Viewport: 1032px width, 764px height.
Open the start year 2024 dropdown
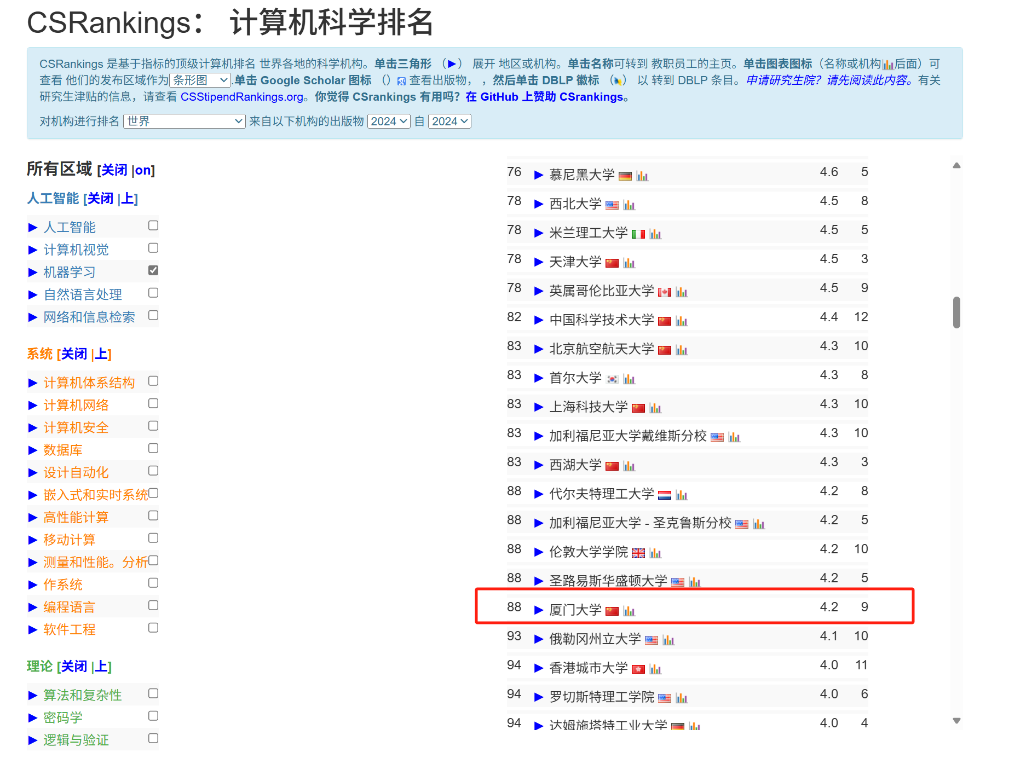pyautogui.click(x=388, y=121)
